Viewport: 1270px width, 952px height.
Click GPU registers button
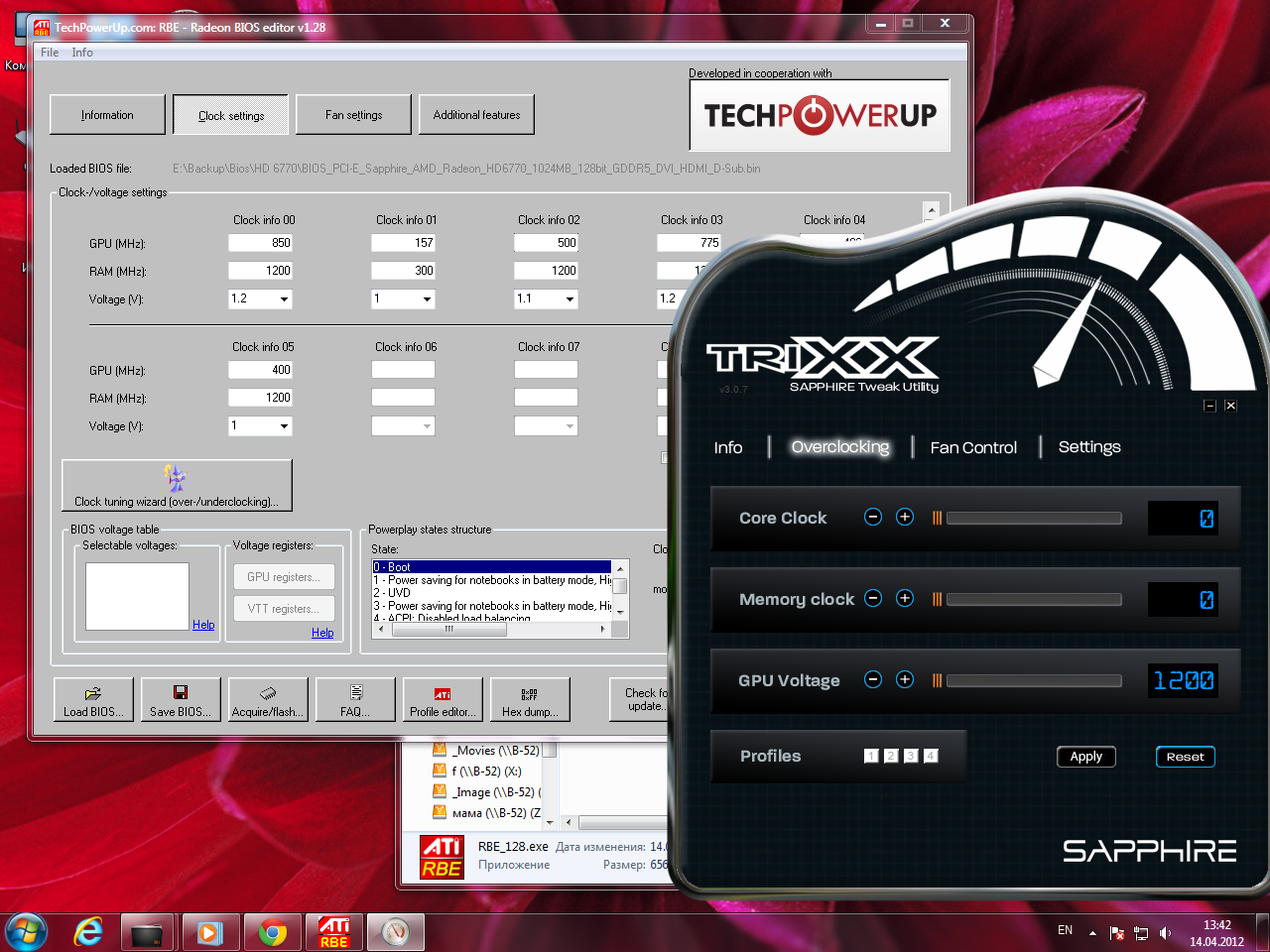(x=284, y=576)
